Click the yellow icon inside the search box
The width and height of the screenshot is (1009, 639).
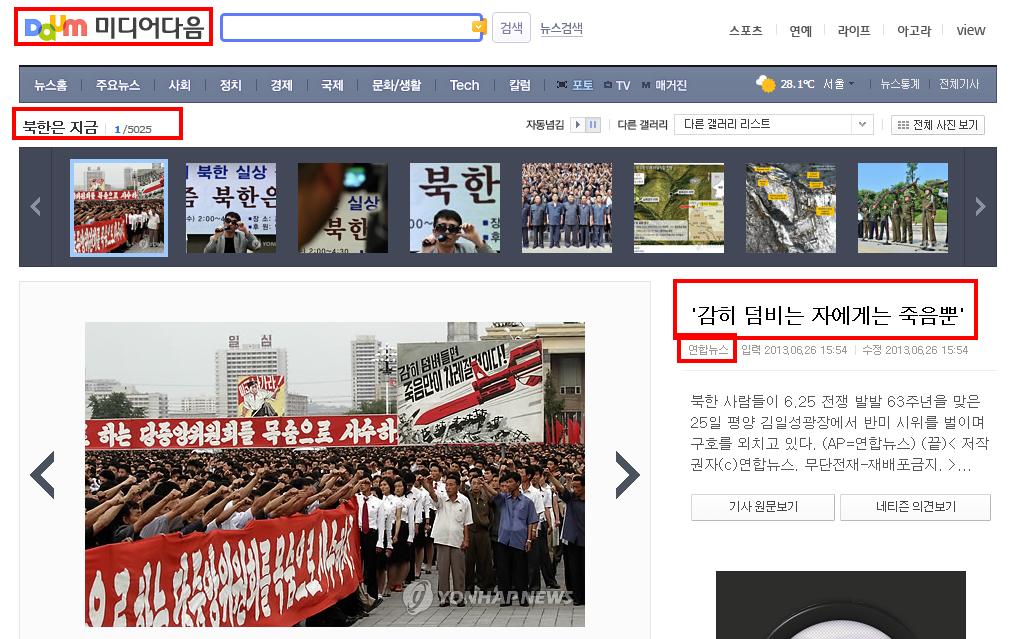point(478,26)
